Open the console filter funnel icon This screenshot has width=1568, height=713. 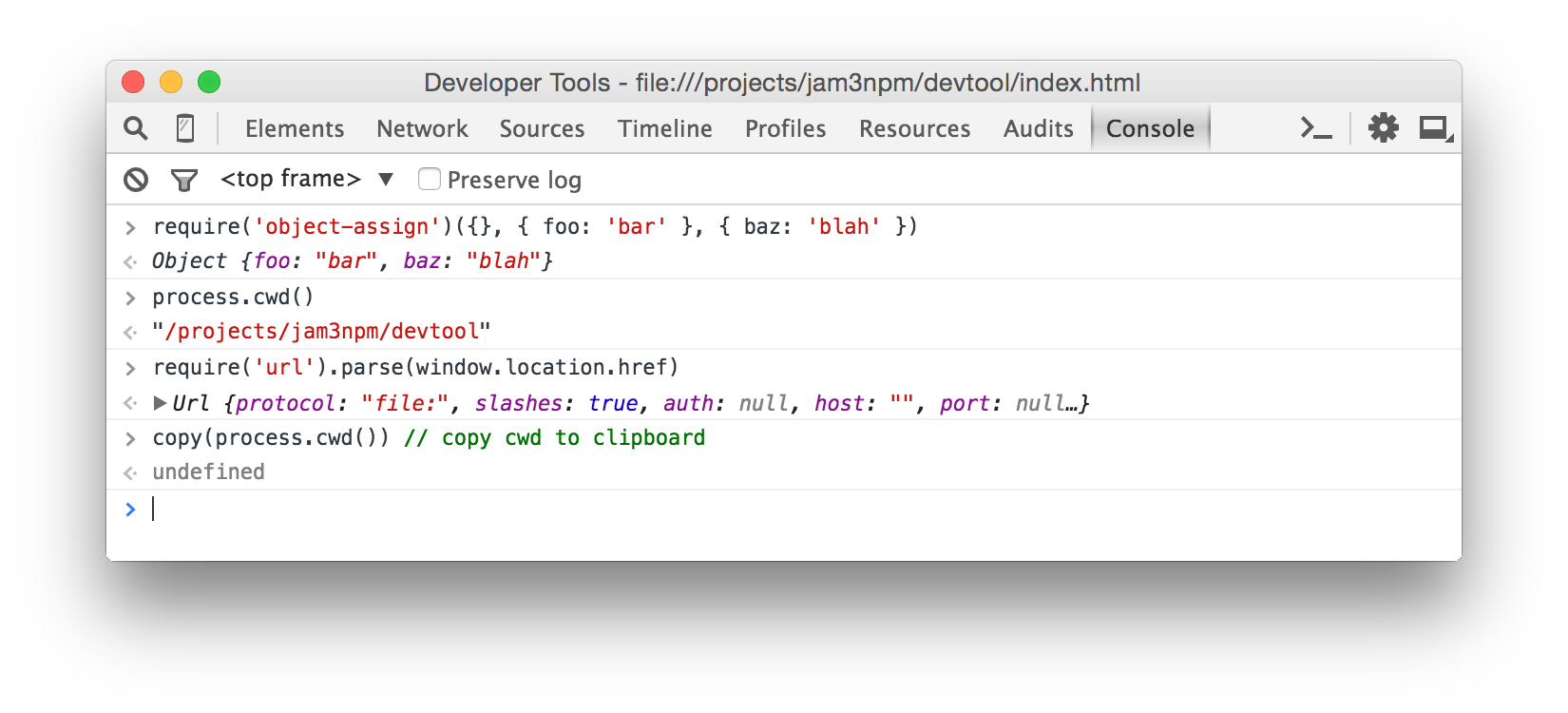[183, 180]
